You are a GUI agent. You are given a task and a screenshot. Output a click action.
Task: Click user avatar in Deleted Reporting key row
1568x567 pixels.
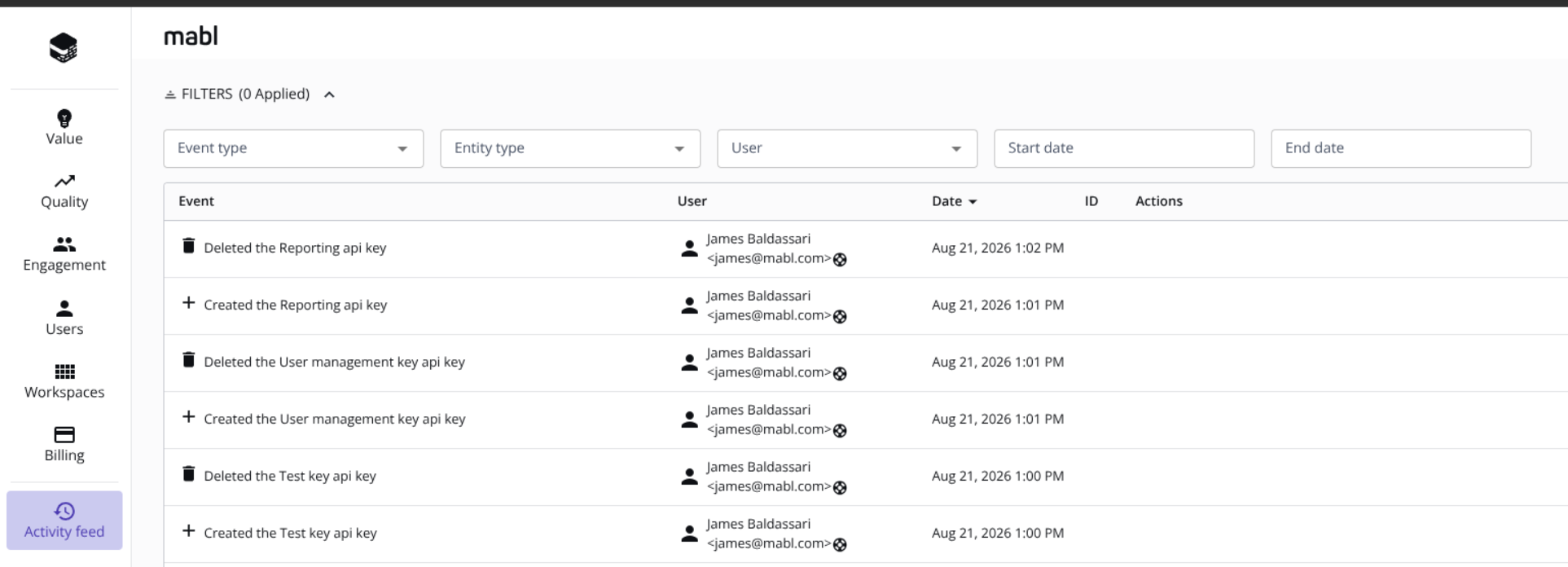[x=689, y=248]
